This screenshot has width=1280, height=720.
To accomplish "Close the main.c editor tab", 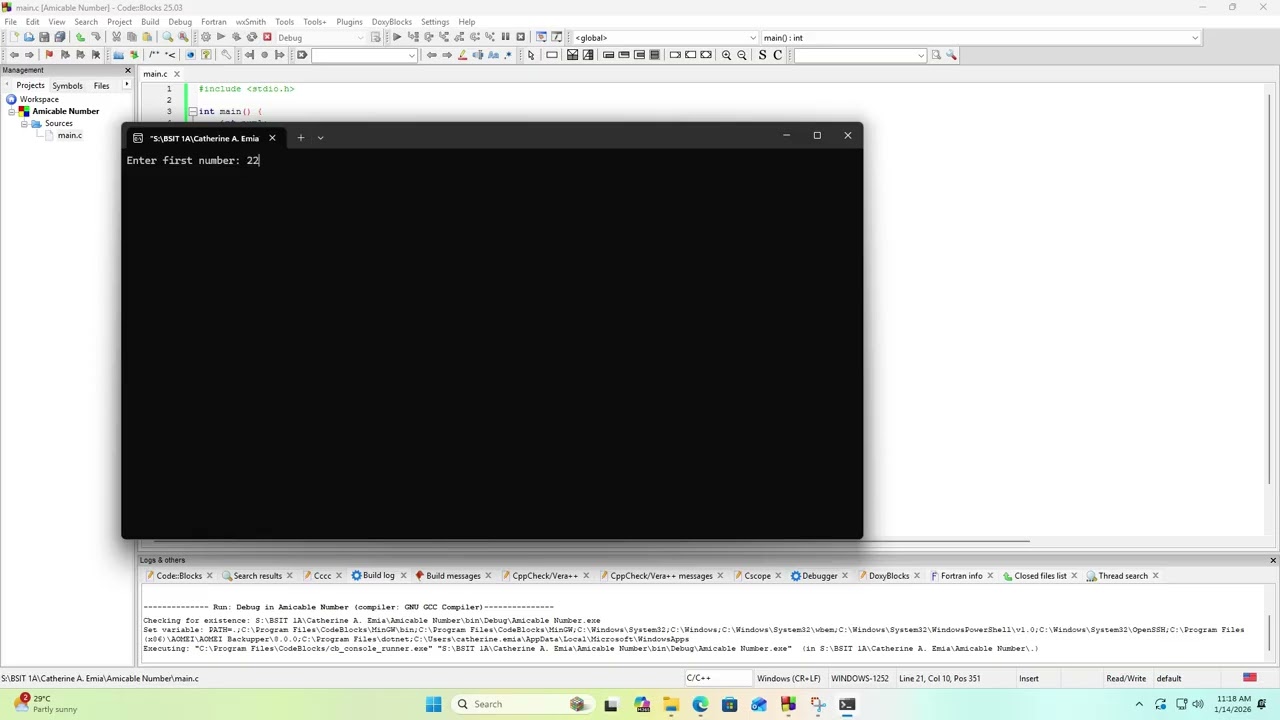I will pos(177,74).
